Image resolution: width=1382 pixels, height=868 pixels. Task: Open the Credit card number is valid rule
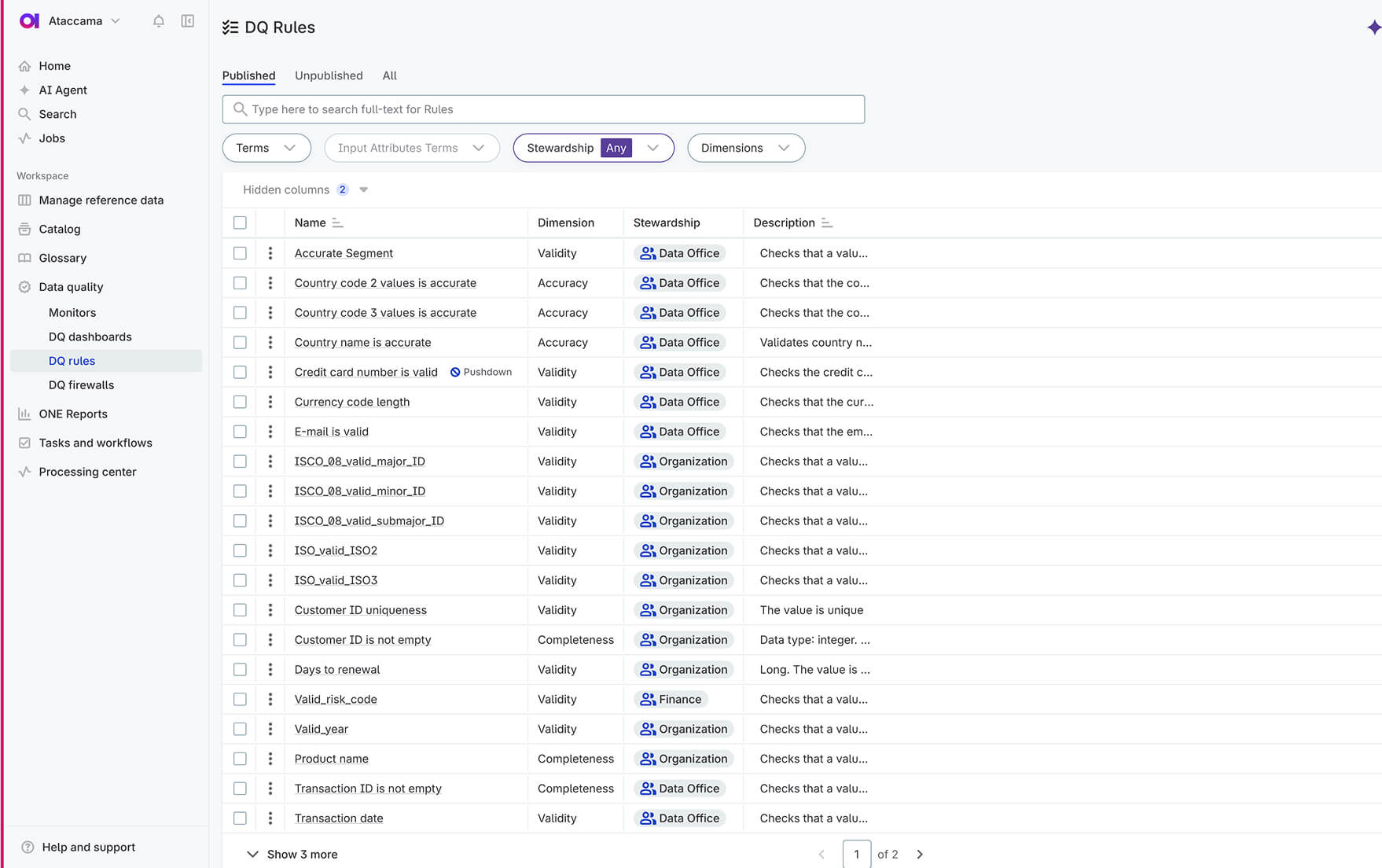click(366, 372)
